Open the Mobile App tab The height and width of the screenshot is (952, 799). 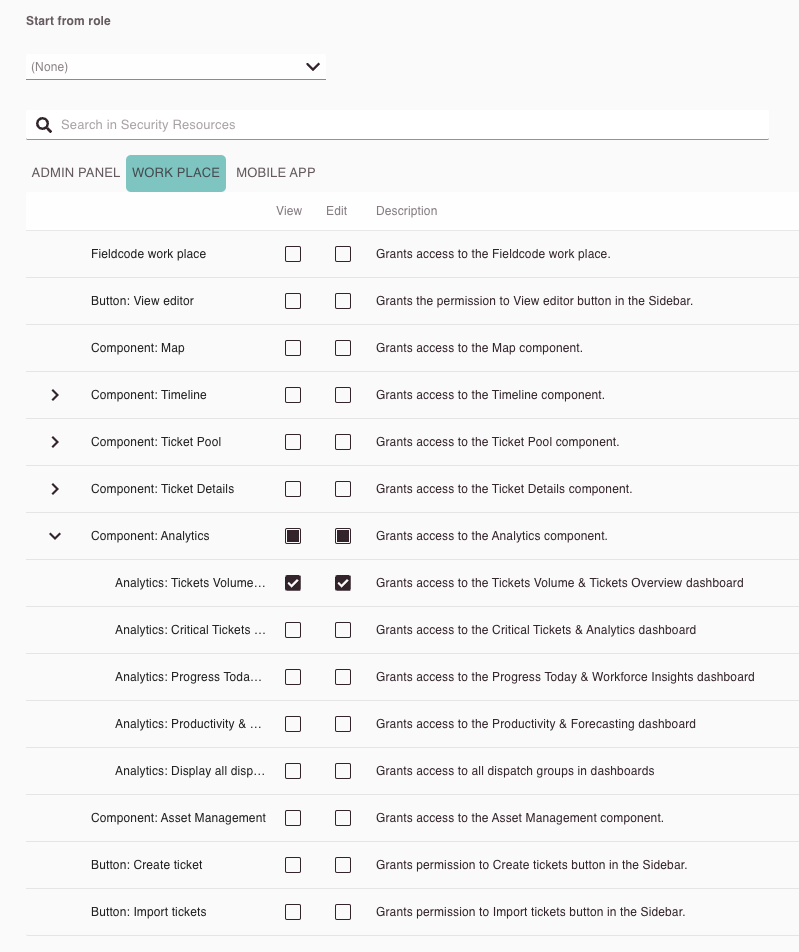click(x=276, y=173)
